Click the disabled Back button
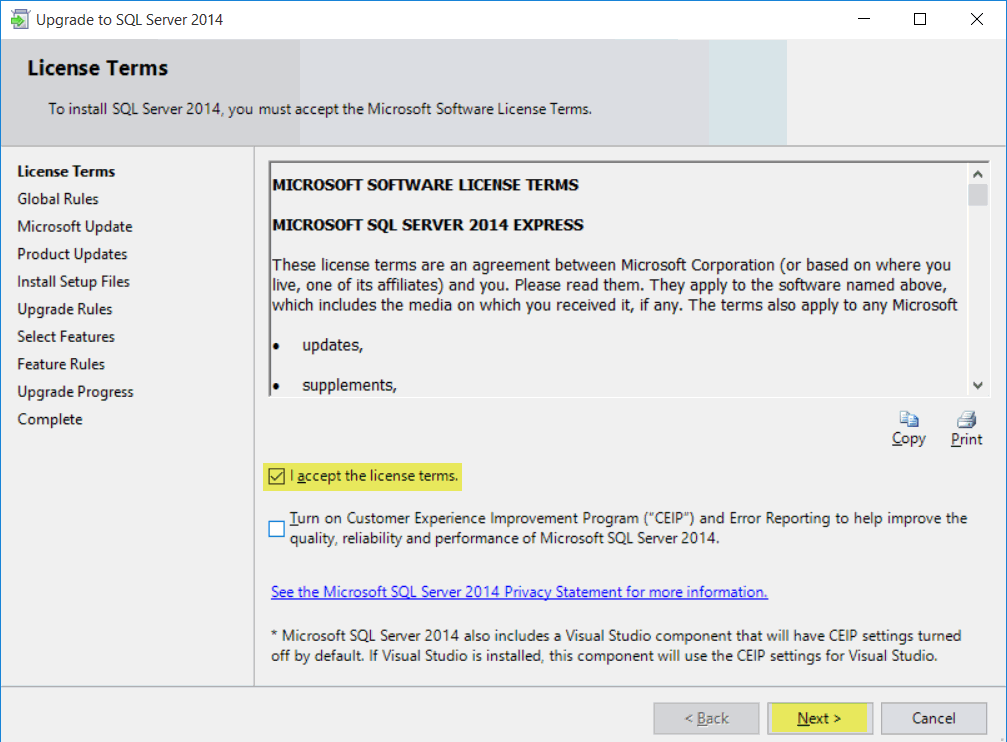 tap(706, 718)
